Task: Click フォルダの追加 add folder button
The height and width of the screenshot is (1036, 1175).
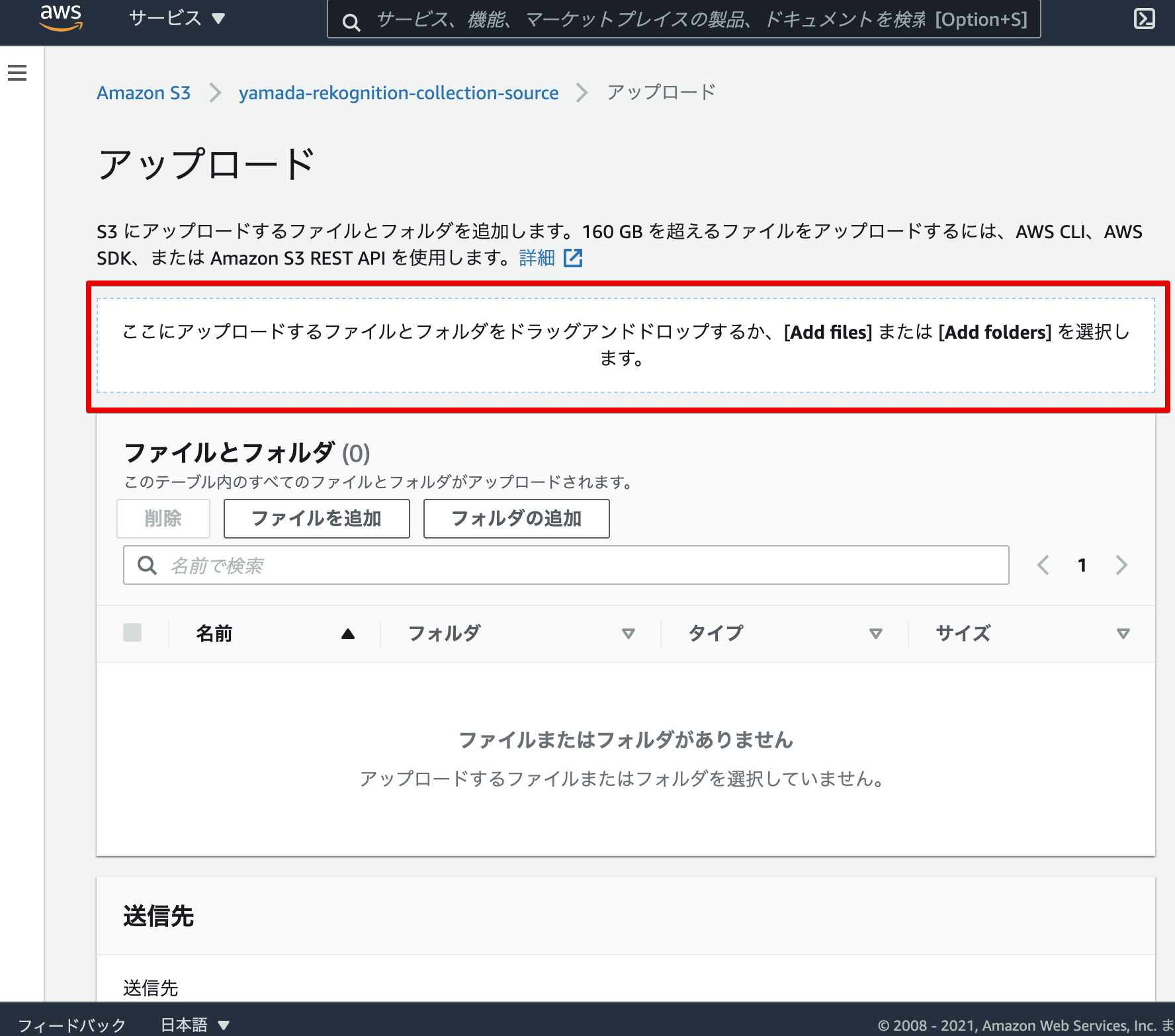Action: [x=516, y=519]
